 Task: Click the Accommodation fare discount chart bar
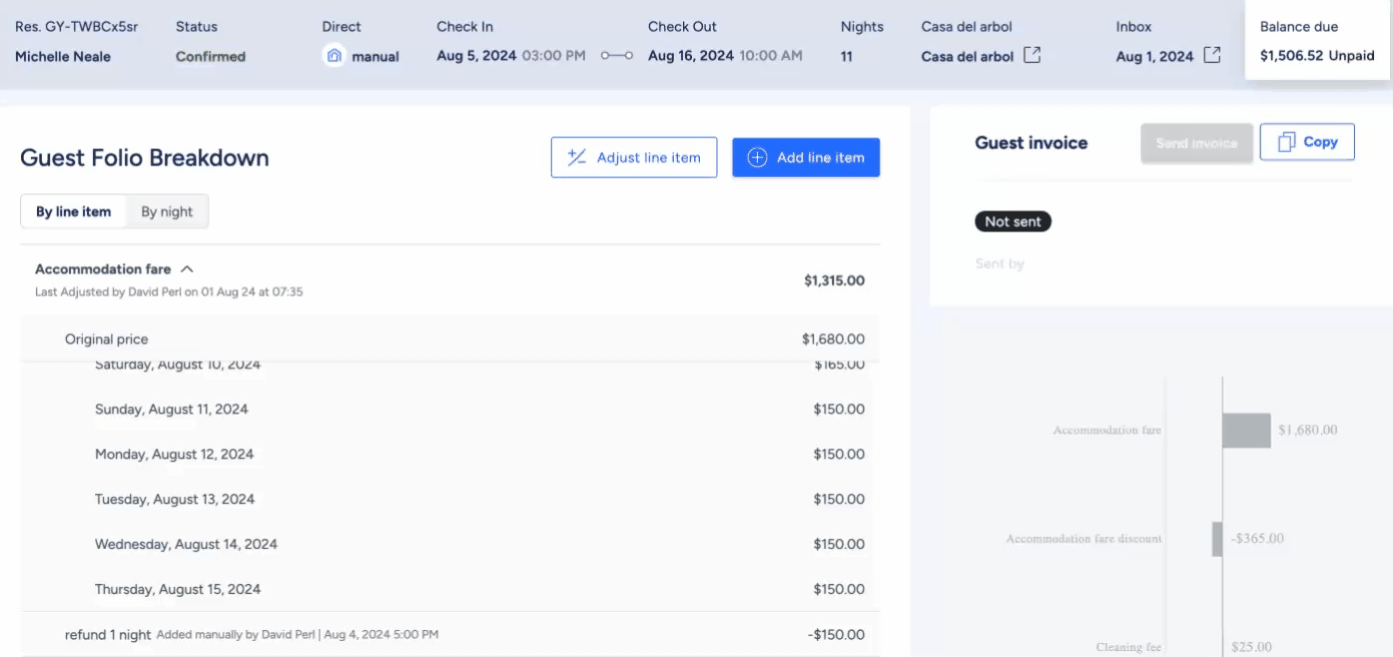tap(1217, 539)
